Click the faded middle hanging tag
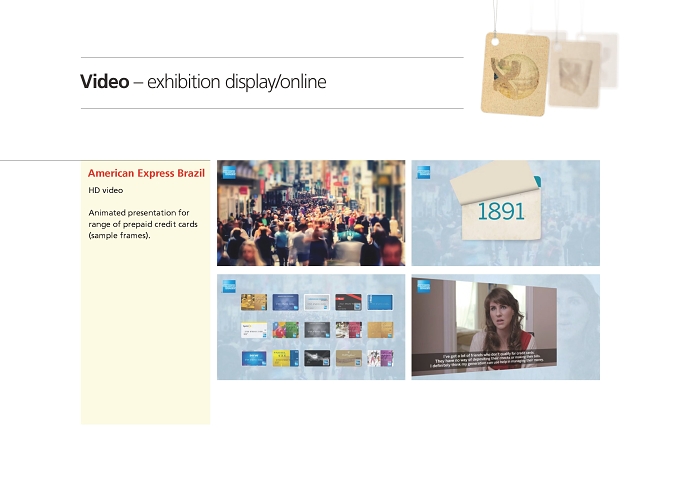Screen dimensions: 680x481 pos(574,74)
